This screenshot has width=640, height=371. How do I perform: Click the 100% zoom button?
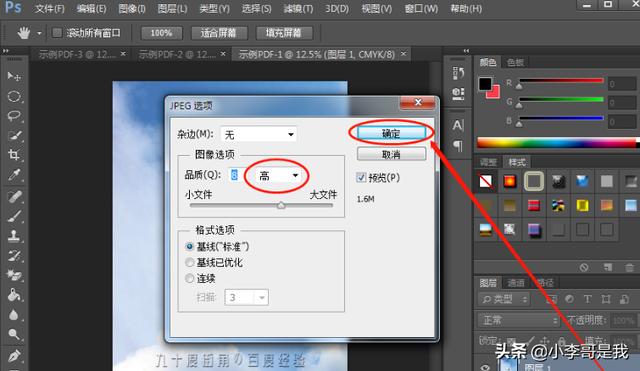tap(161, 33)
